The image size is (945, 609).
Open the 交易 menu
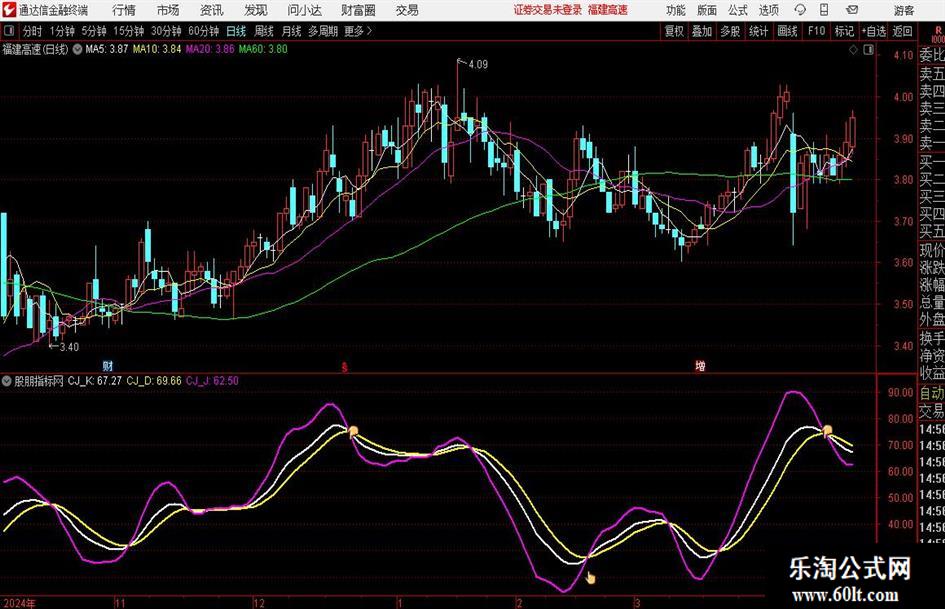point(407,10)
